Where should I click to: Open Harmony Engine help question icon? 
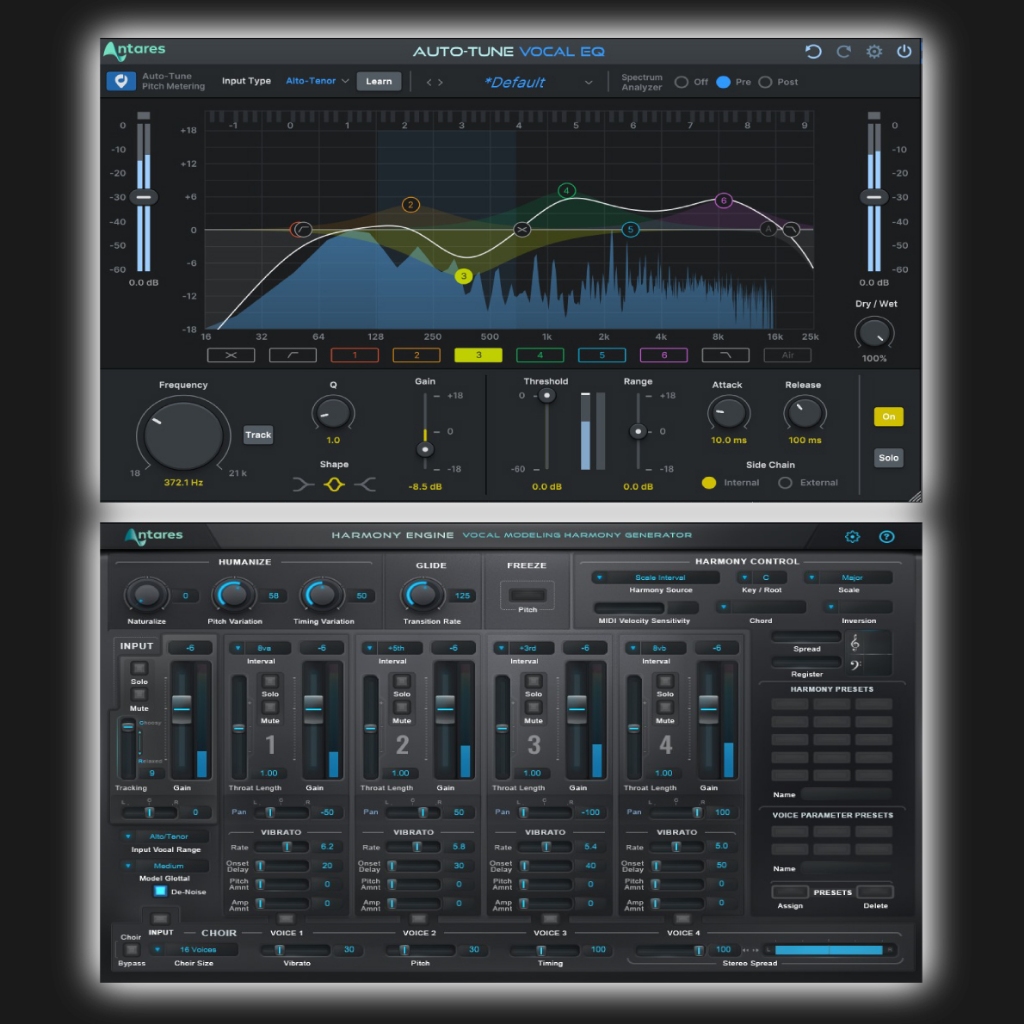tap(886, 537)
